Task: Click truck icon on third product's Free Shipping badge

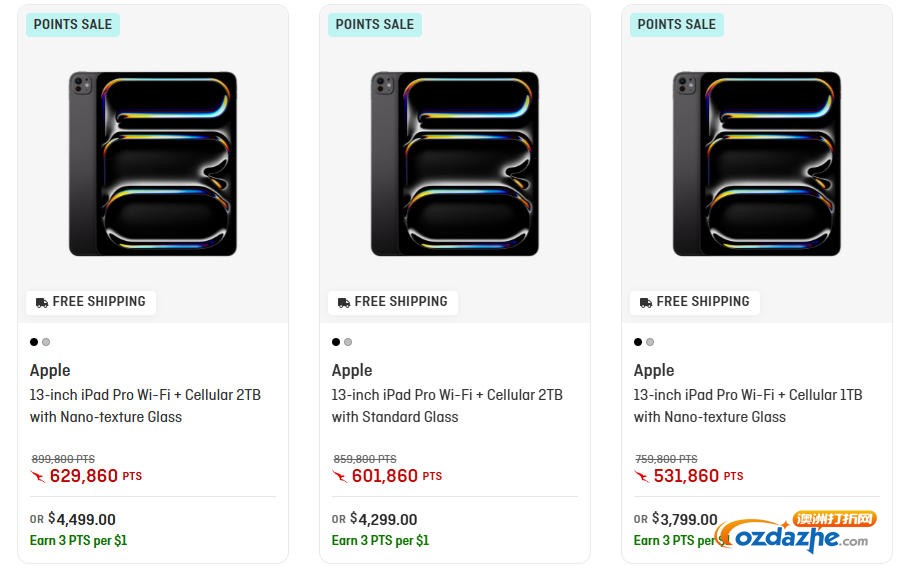Action: [x=646, y=302]
